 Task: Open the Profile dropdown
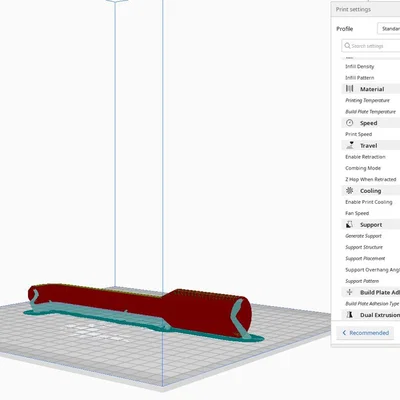pos(389,29)
